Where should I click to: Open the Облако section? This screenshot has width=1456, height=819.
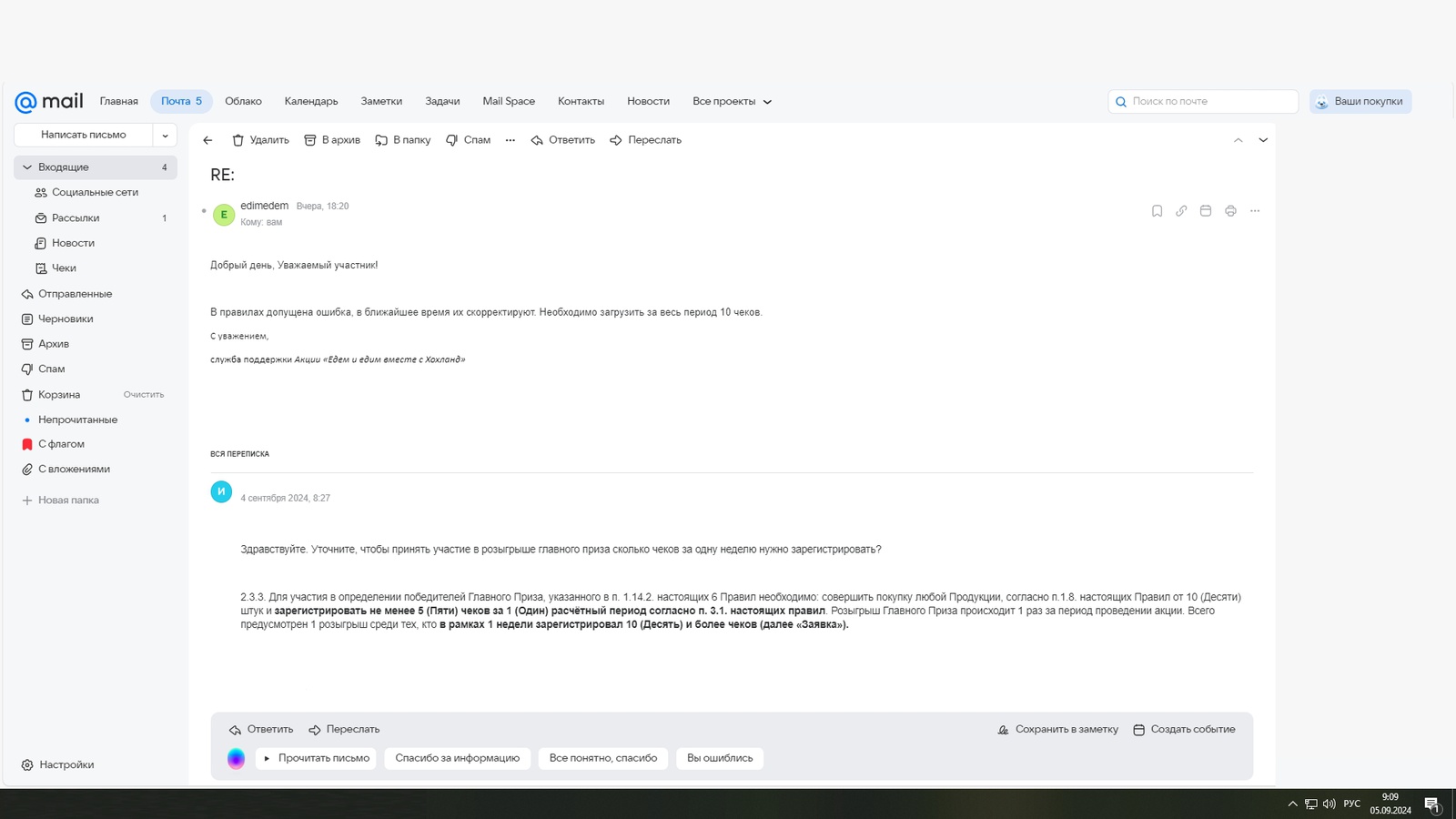coord(243,102)
